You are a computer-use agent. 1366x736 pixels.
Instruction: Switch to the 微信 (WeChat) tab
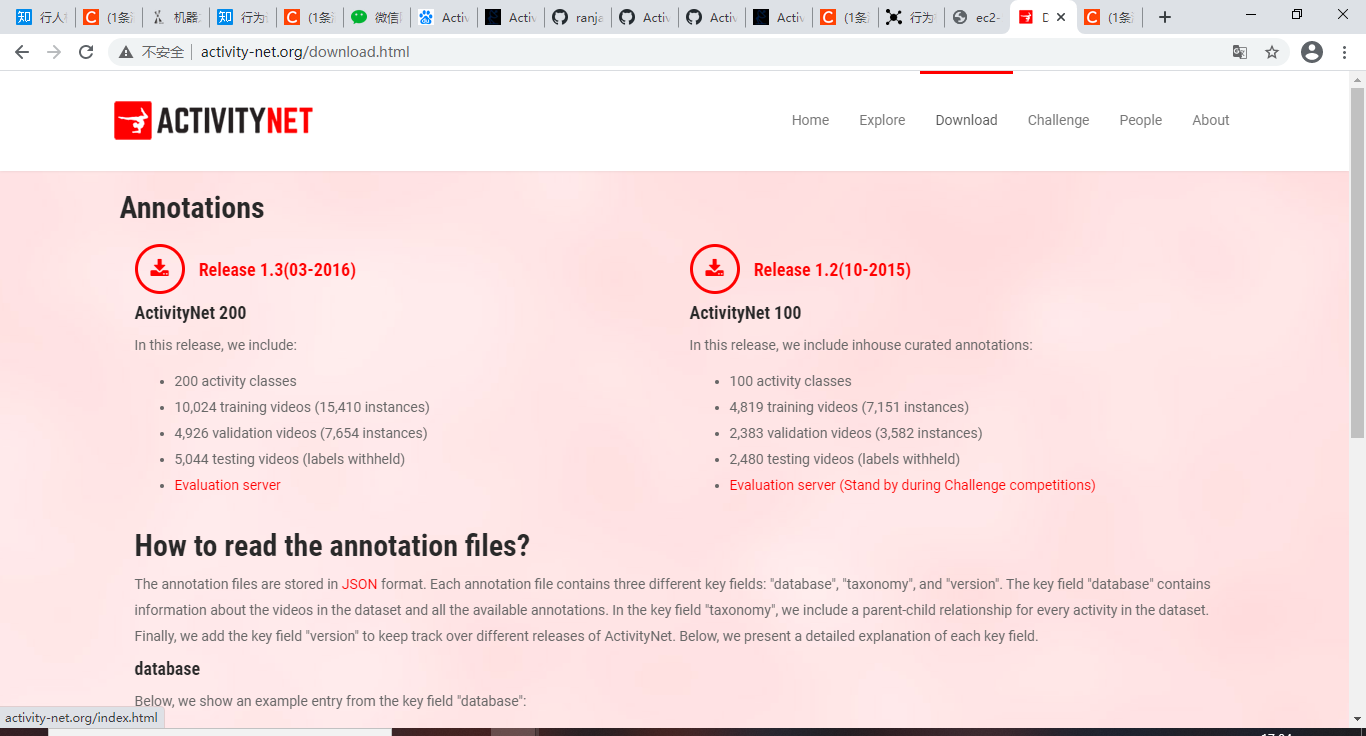[377, 16]
